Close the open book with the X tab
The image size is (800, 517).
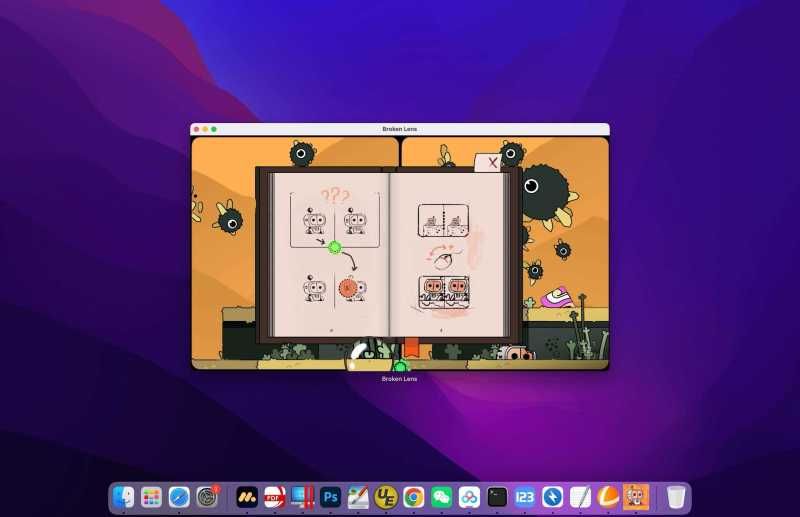(x=489, y=163)
